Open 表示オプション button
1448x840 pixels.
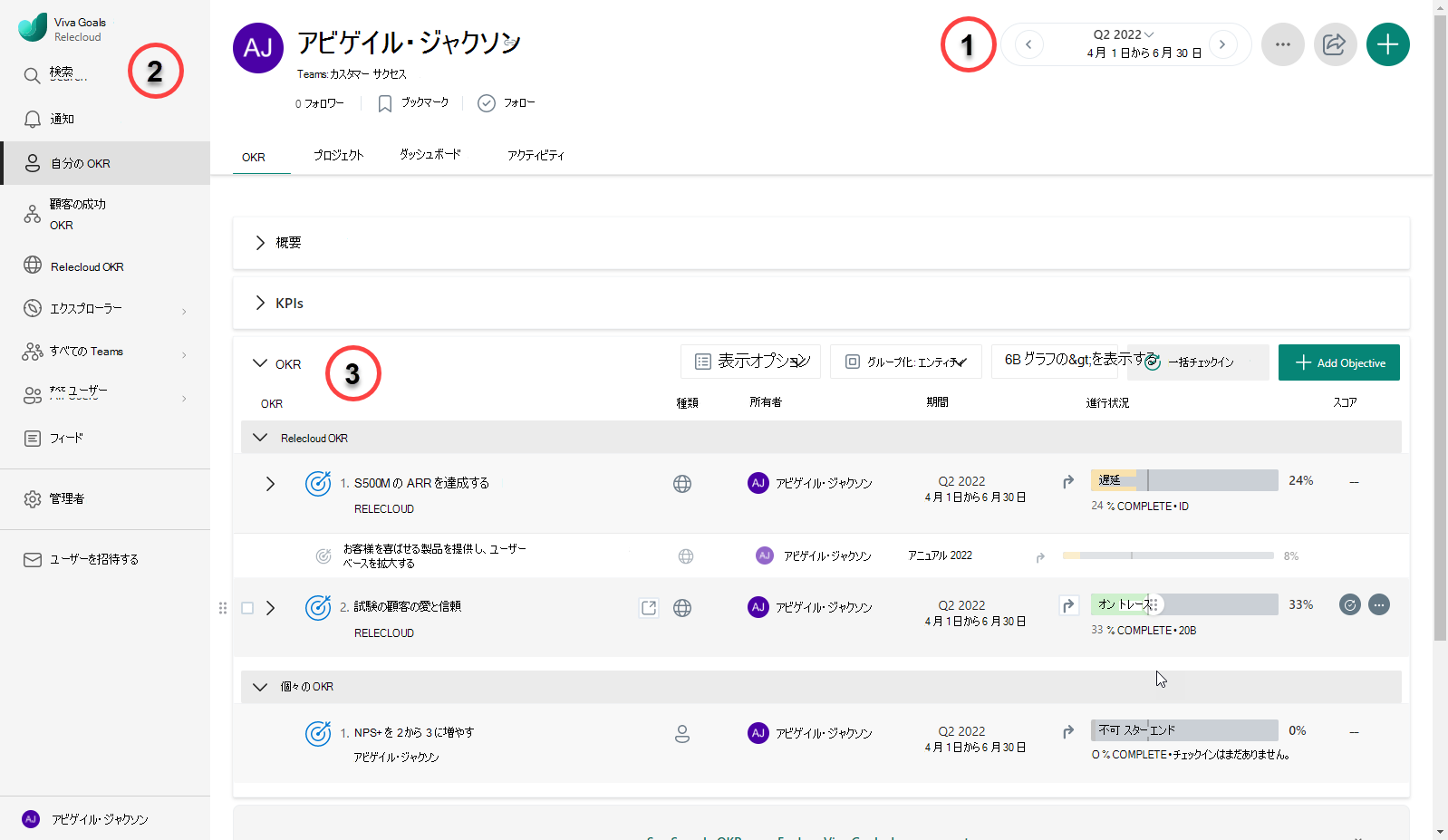pos(750,362)
